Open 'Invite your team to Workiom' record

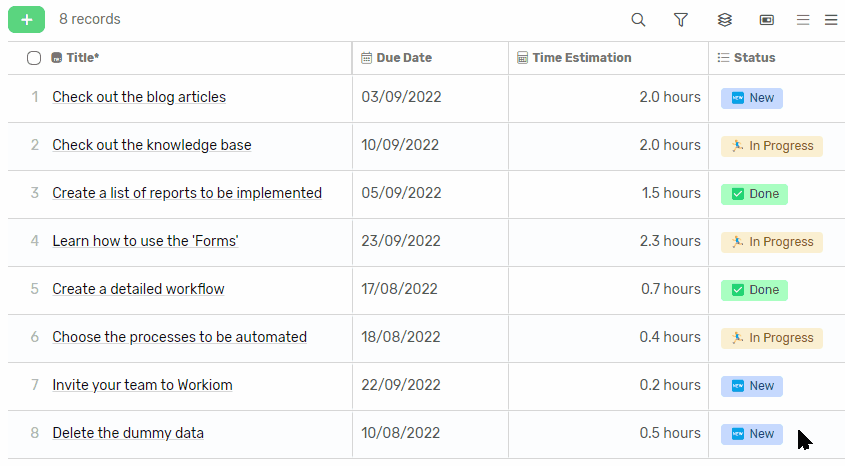point(142,385)
